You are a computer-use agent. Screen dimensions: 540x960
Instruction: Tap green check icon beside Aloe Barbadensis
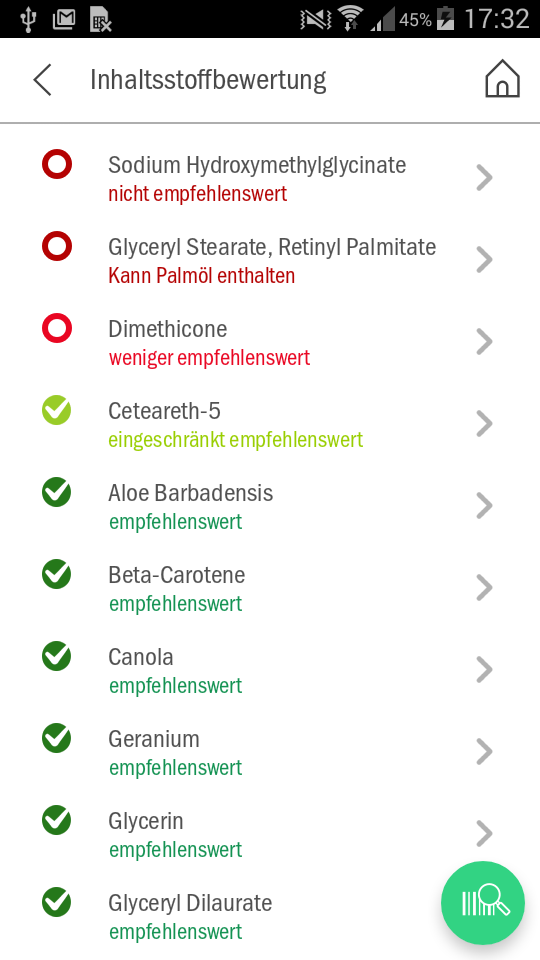pyautogui.click(x=57, y=492)
